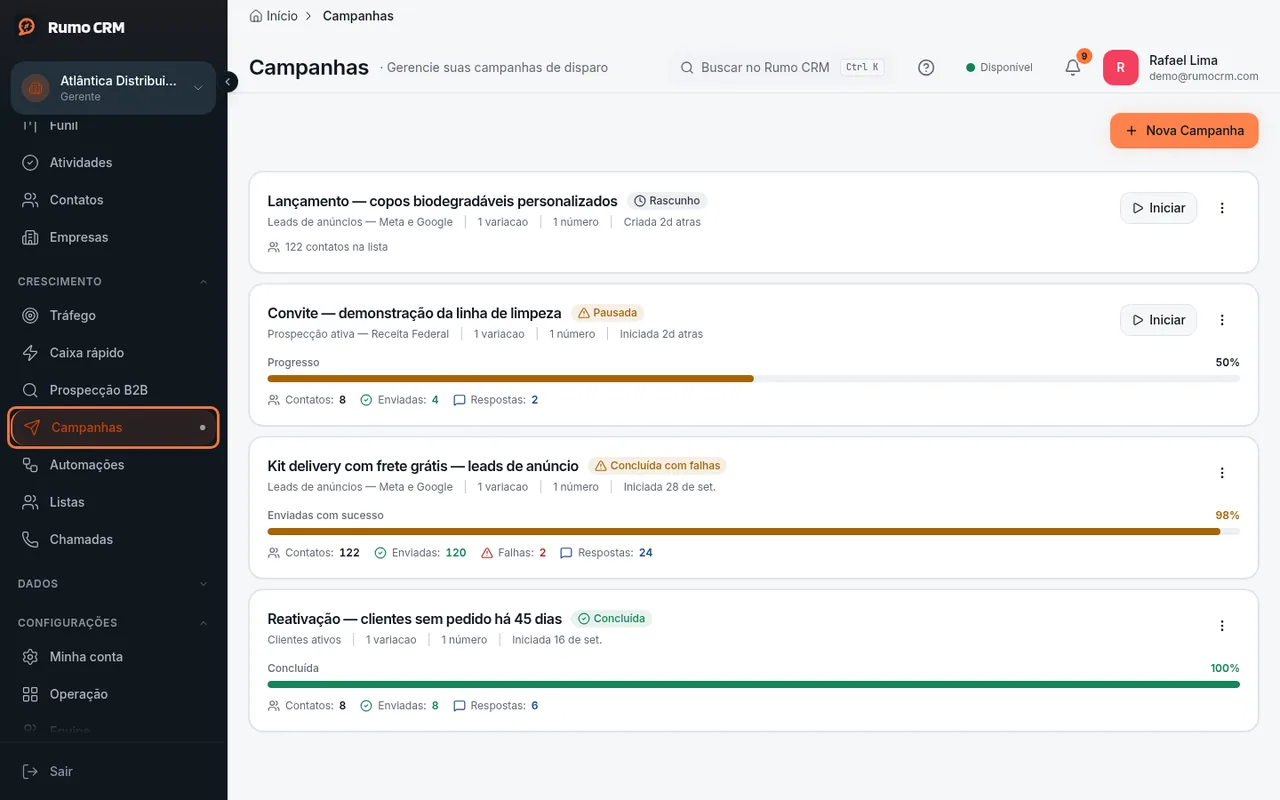Click the Rascunho status badge

point(667,201)
